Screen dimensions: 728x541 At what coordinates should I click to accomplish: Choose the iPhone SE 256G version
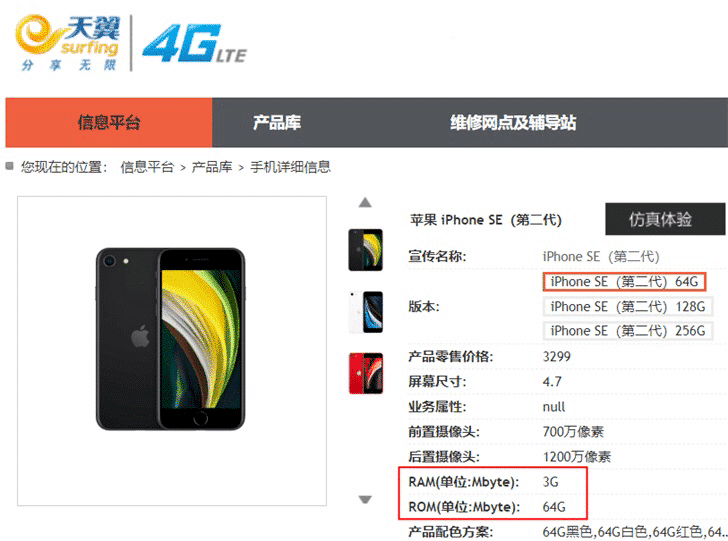628,331
